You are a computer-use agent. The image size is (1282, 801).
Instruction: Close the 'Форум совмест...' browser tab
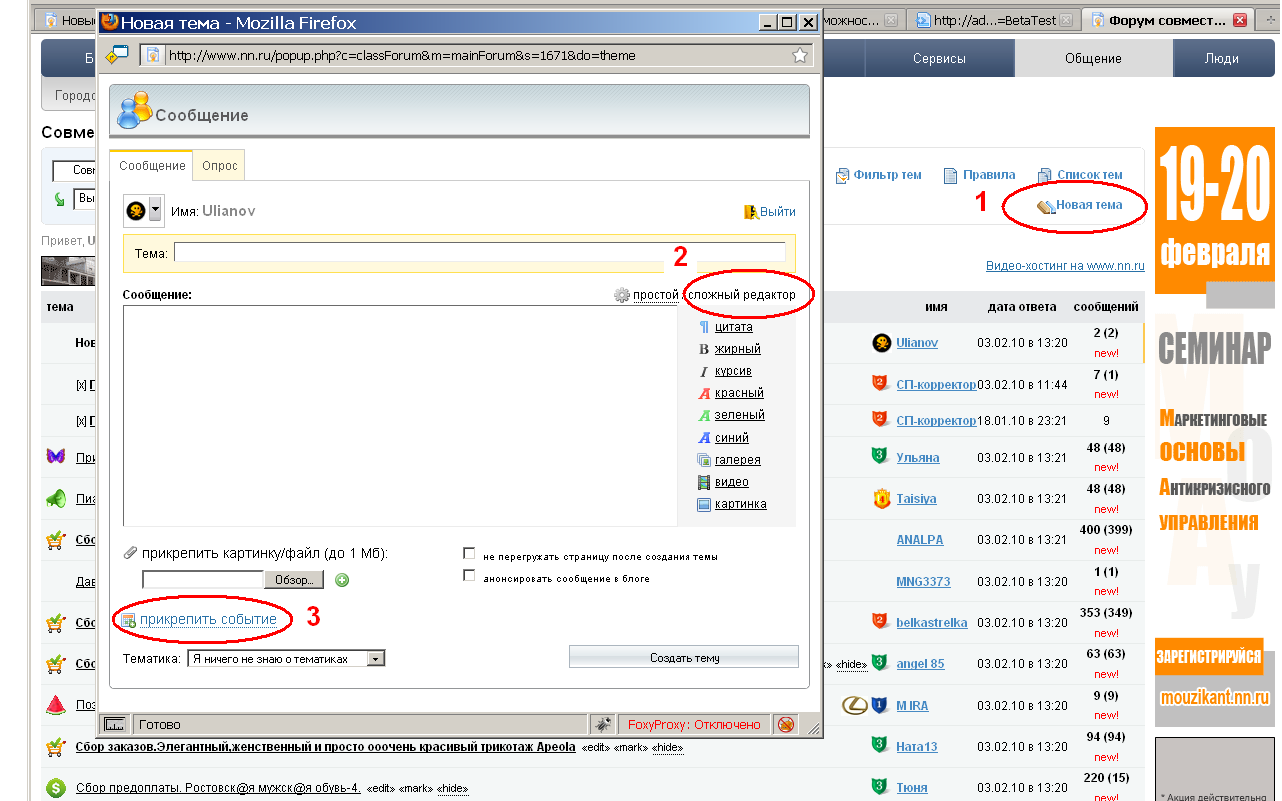point(1240,20)
